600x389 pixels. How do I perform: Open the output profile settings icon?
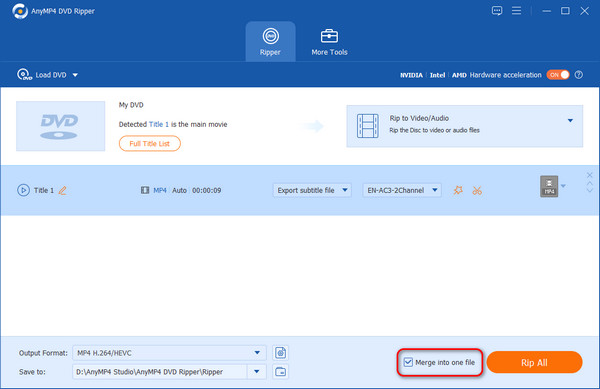(x=280, y=353)
